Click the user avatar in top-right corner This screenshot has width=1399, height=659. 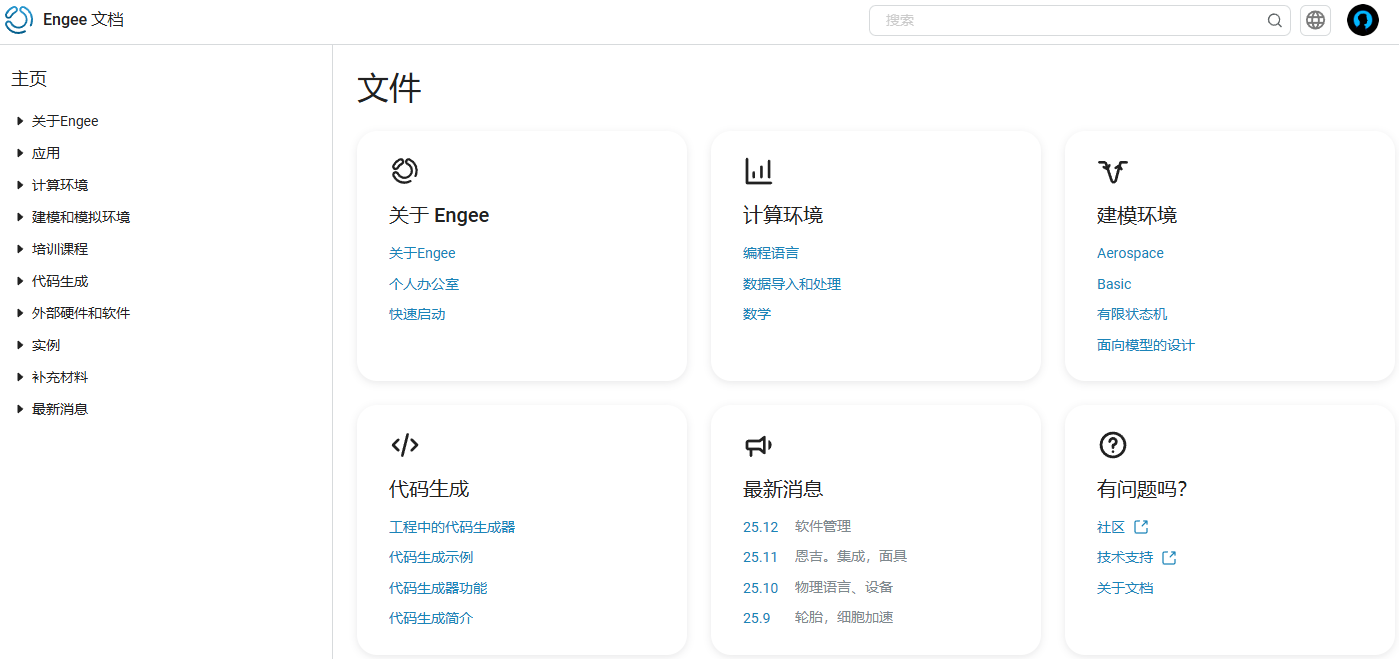coord(1362,19)
